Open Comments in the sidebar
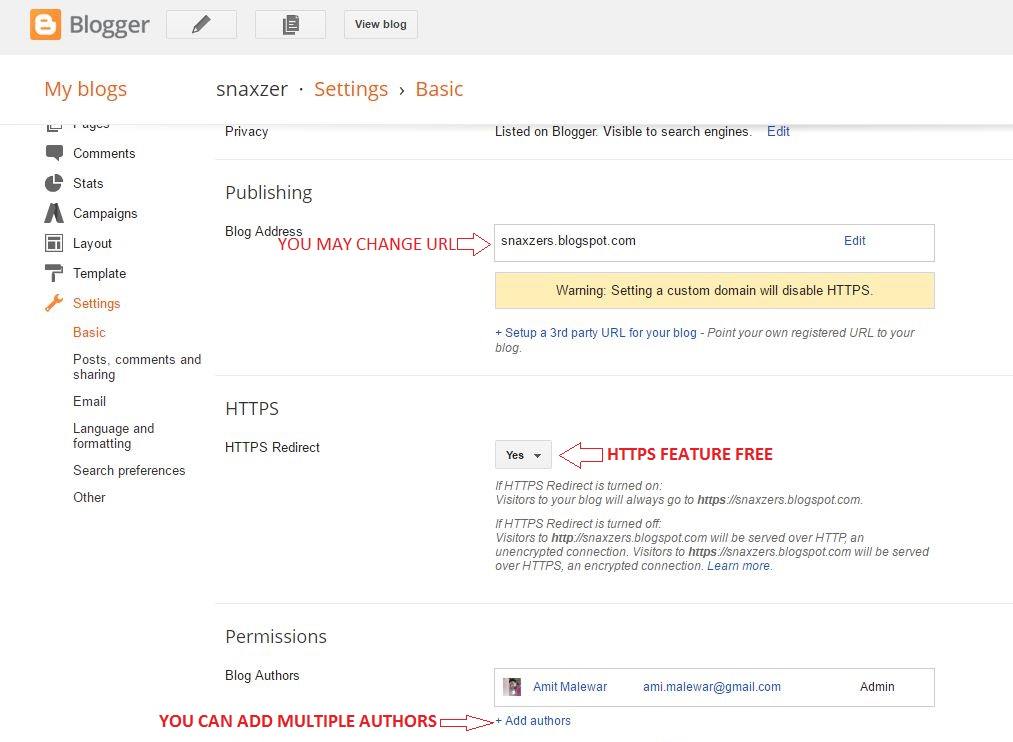Screen dimensions: 1013x742 click(104, 153)
